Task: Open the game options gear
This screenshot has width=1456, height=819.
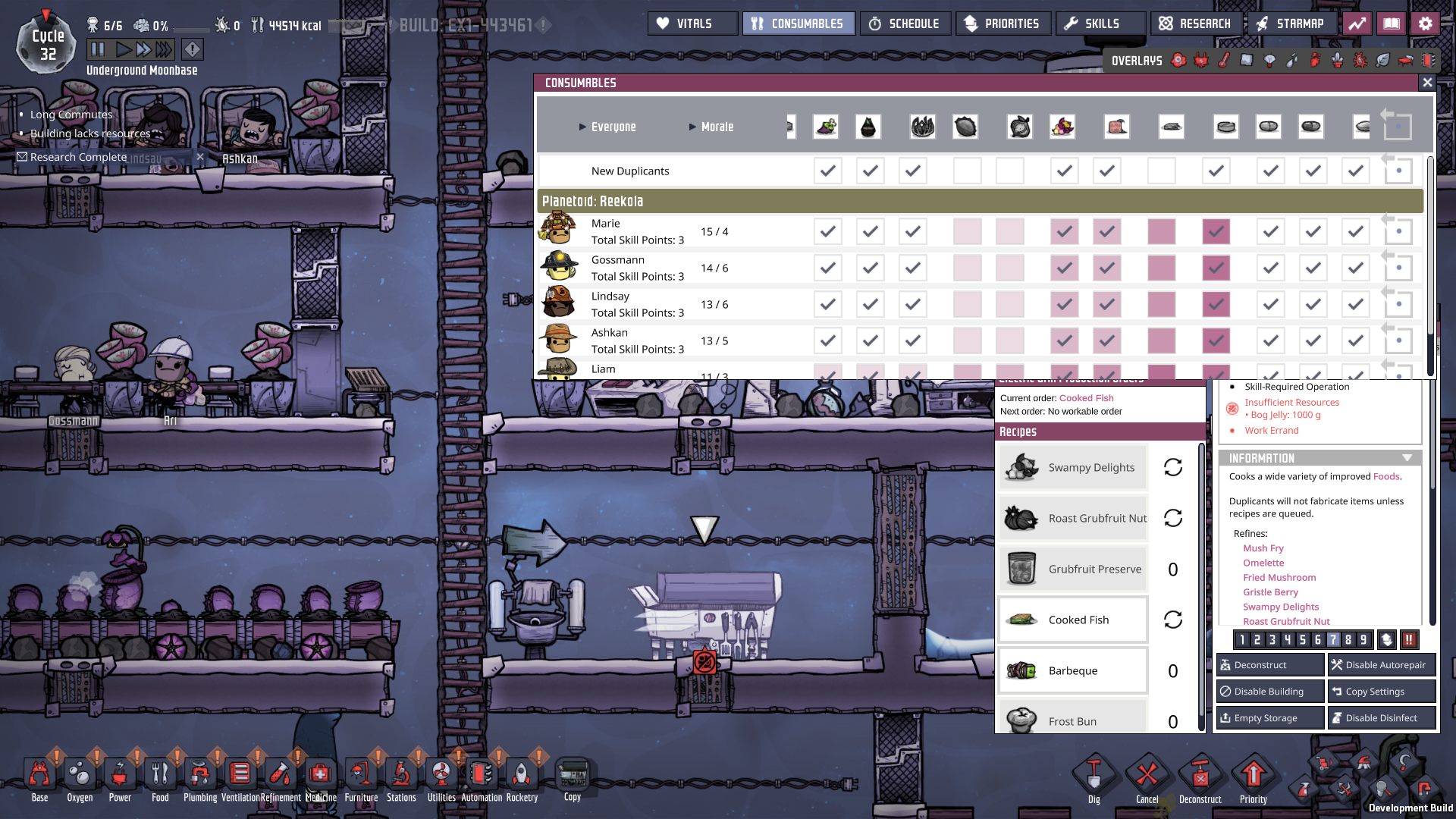Action: pyautogui.click(x=1426, y=24)
